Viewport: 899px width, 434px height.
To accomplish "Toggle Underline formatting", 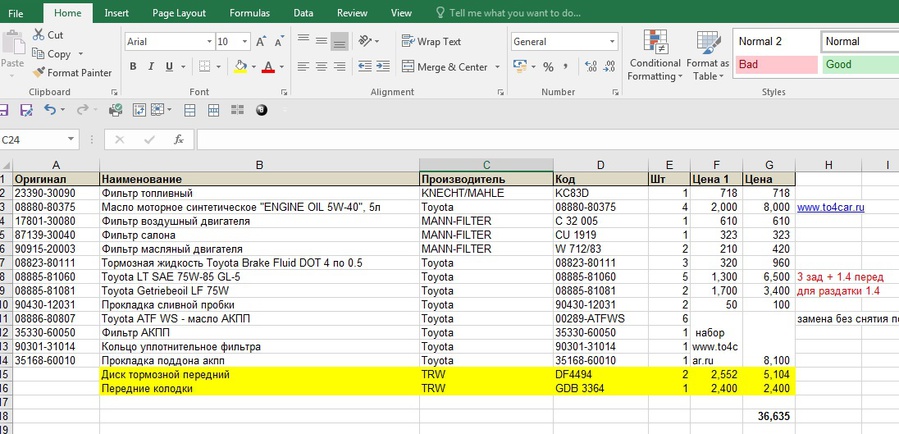I will tap(169, 67).
